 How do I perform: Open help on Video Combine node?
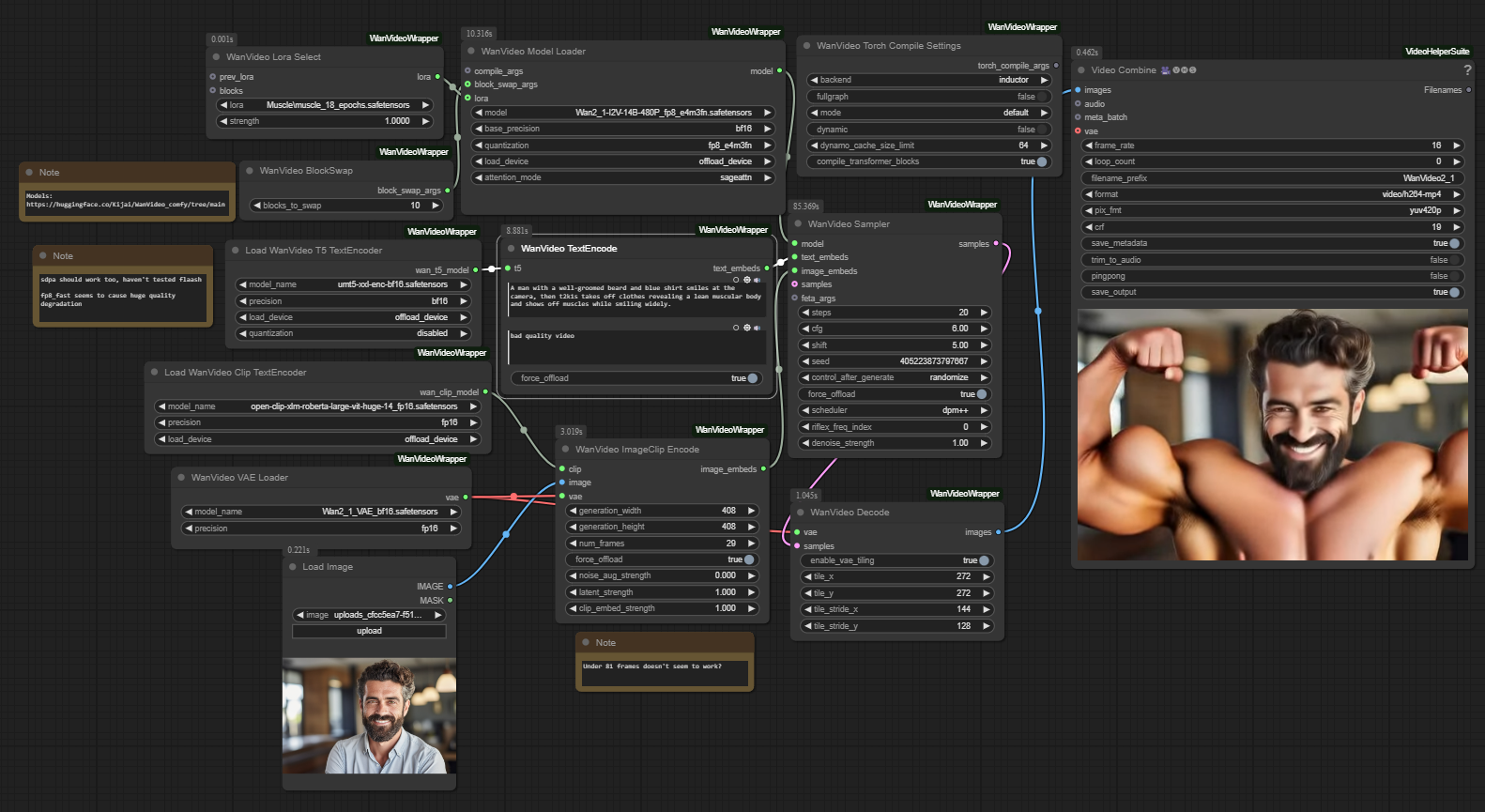(1467, 70)
